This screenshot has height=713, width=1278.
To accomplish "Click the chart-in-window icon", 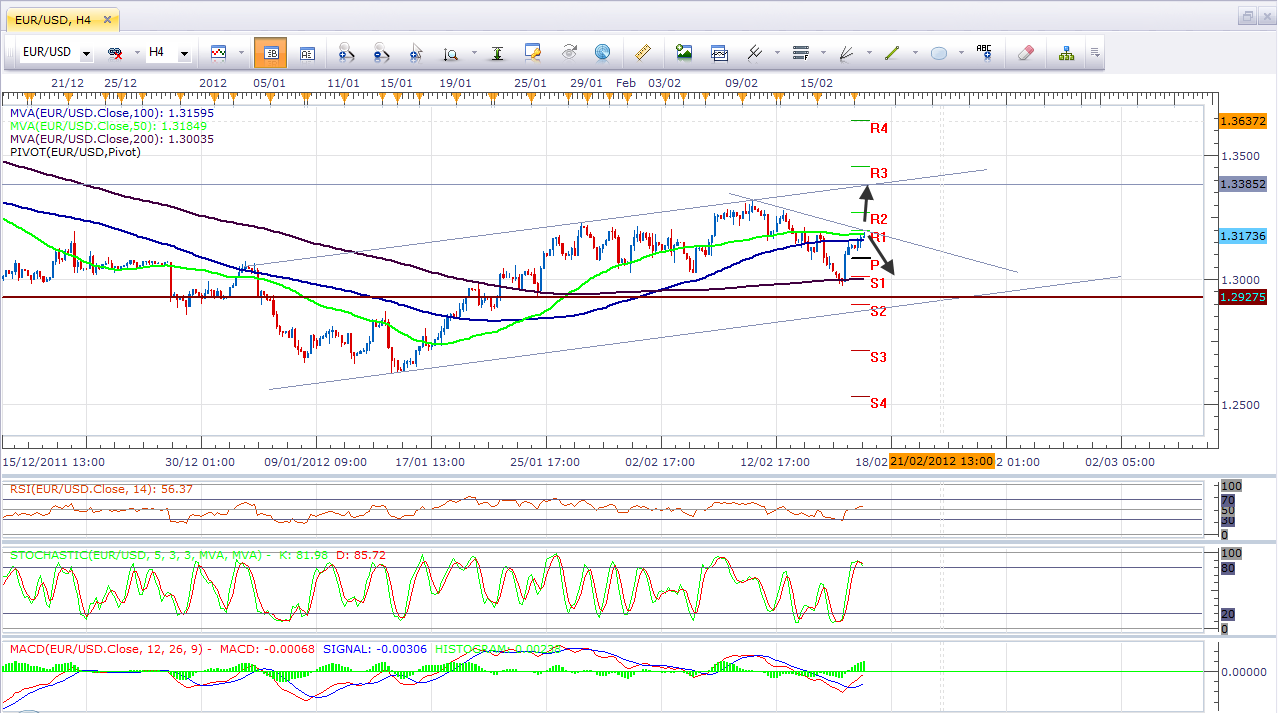I will [x=719, y=53].
